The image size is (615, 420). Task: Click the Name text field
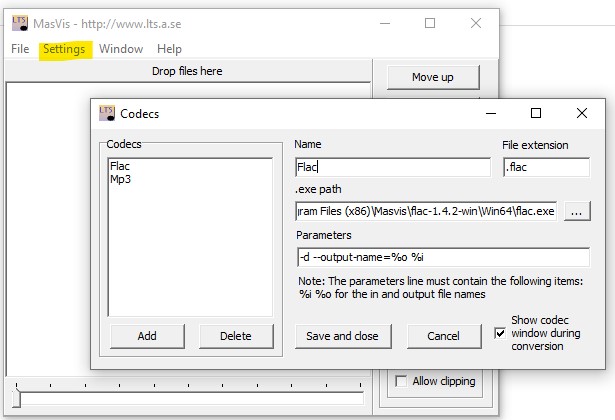point(393,168)
